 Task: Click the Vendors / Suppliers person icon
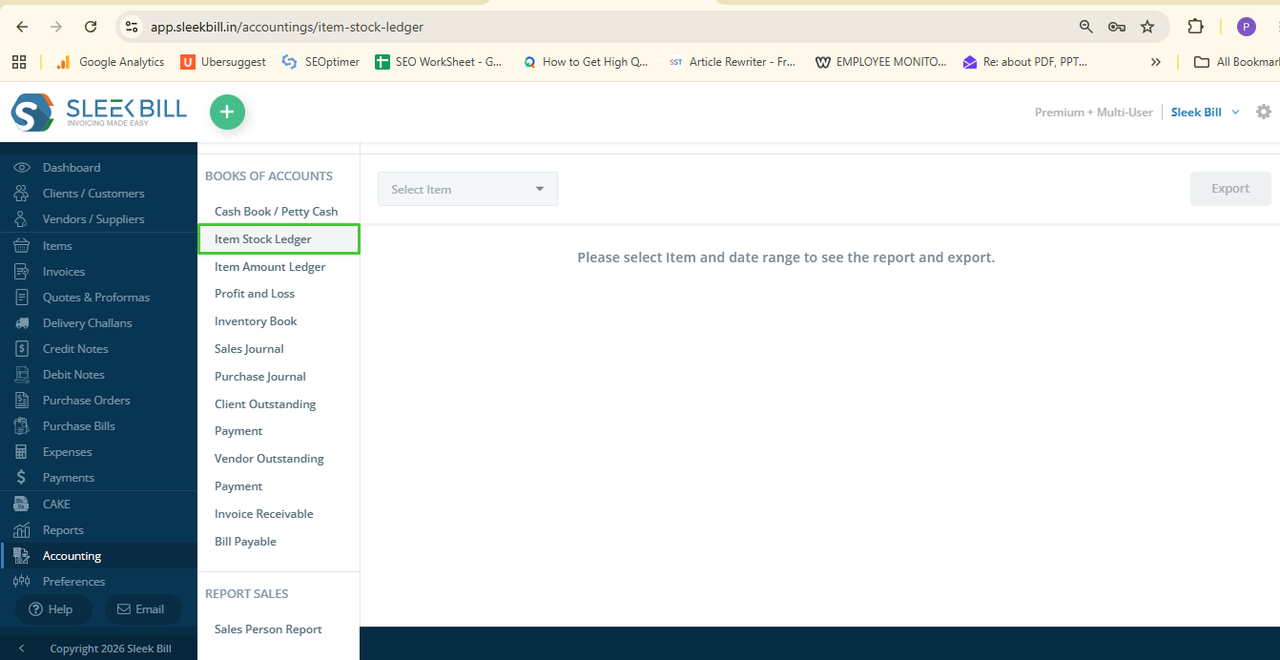(x=22, y=219)
